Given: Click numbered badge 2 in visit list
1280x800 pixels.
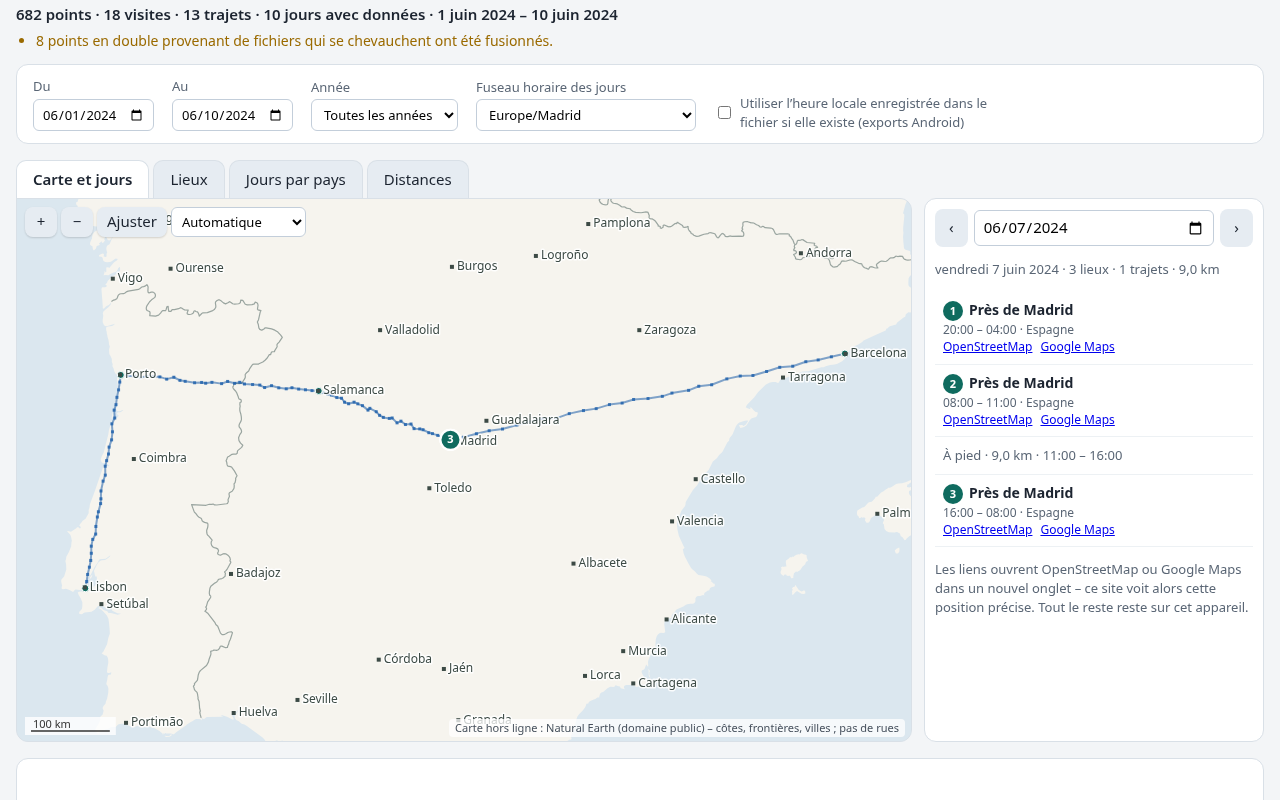Looking at the screenshot, I should tap(953, 384).
